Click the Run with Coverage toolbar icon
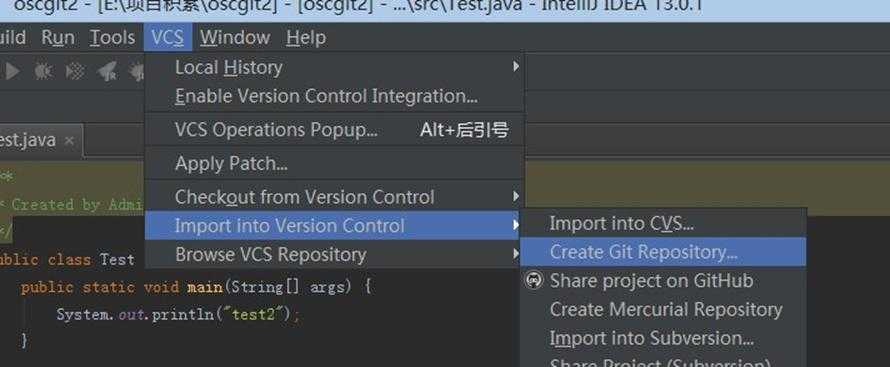The height and width of the screenshot is (367, 890). 75,71
